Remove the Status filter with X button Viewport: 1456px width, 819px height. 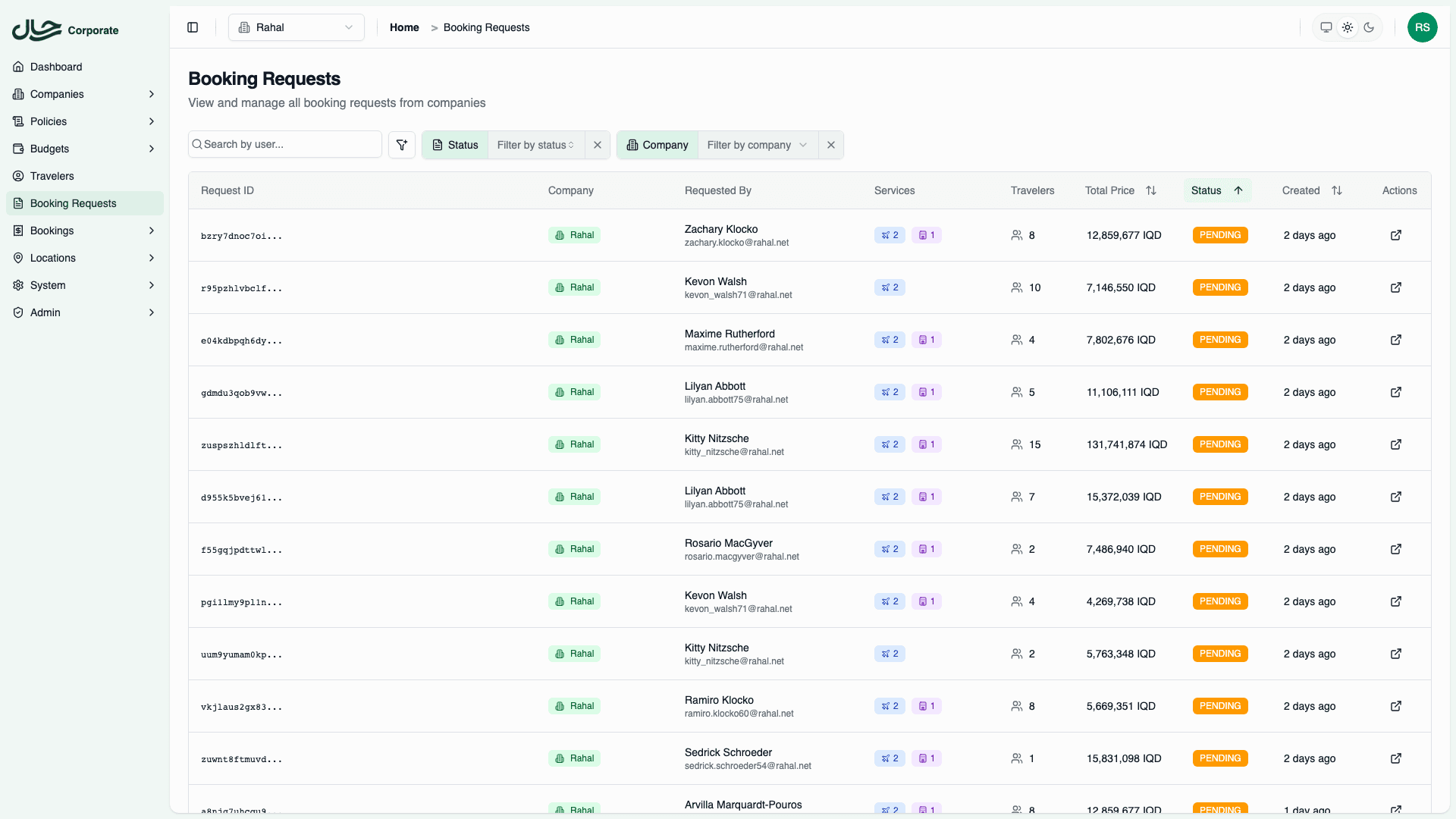coord(598,145)
